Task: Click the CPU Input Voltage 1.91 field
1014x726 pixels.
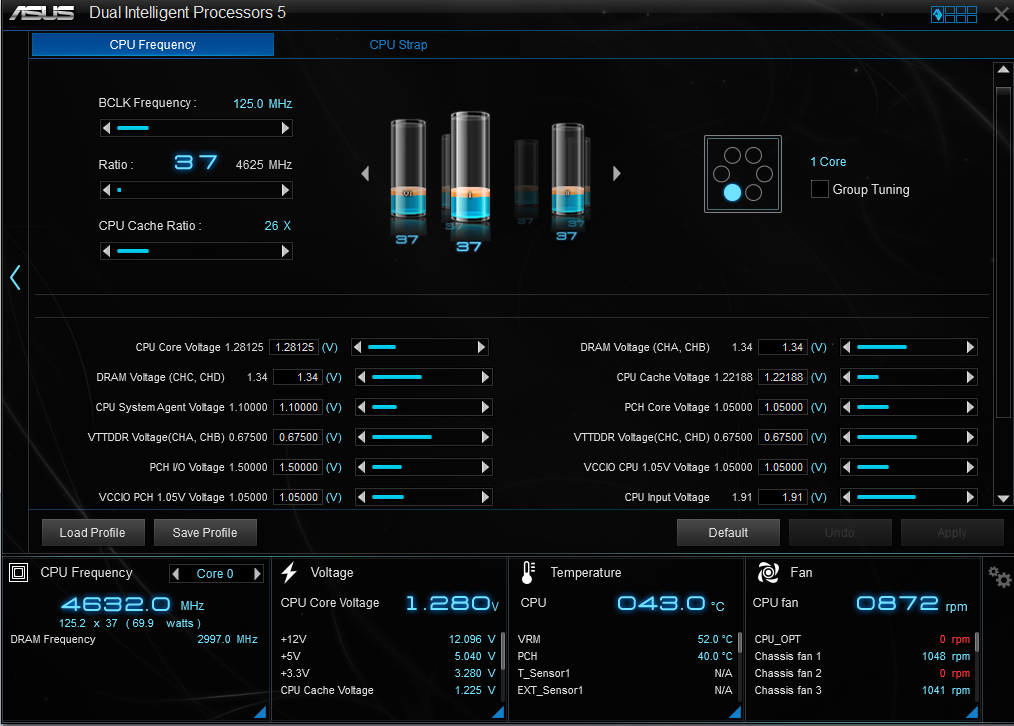Action: point(783,497)
